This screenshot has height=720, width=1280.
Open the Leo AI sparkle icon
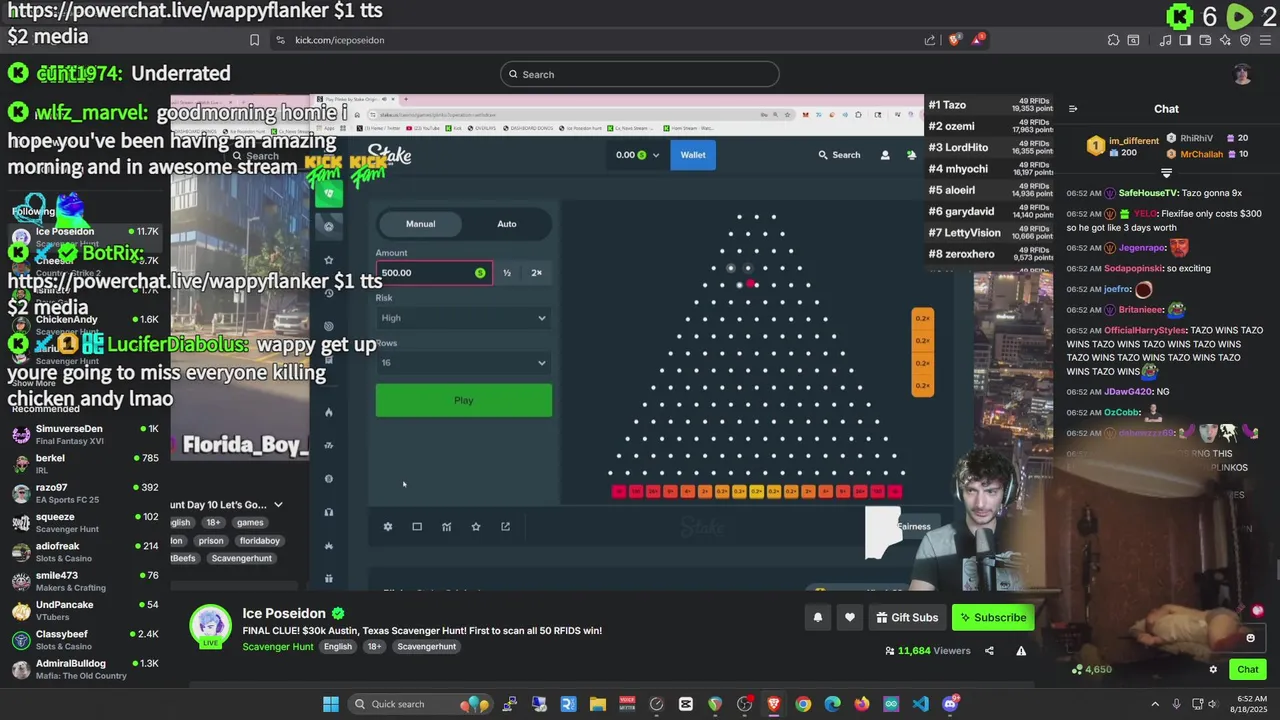coord(1225,40)
